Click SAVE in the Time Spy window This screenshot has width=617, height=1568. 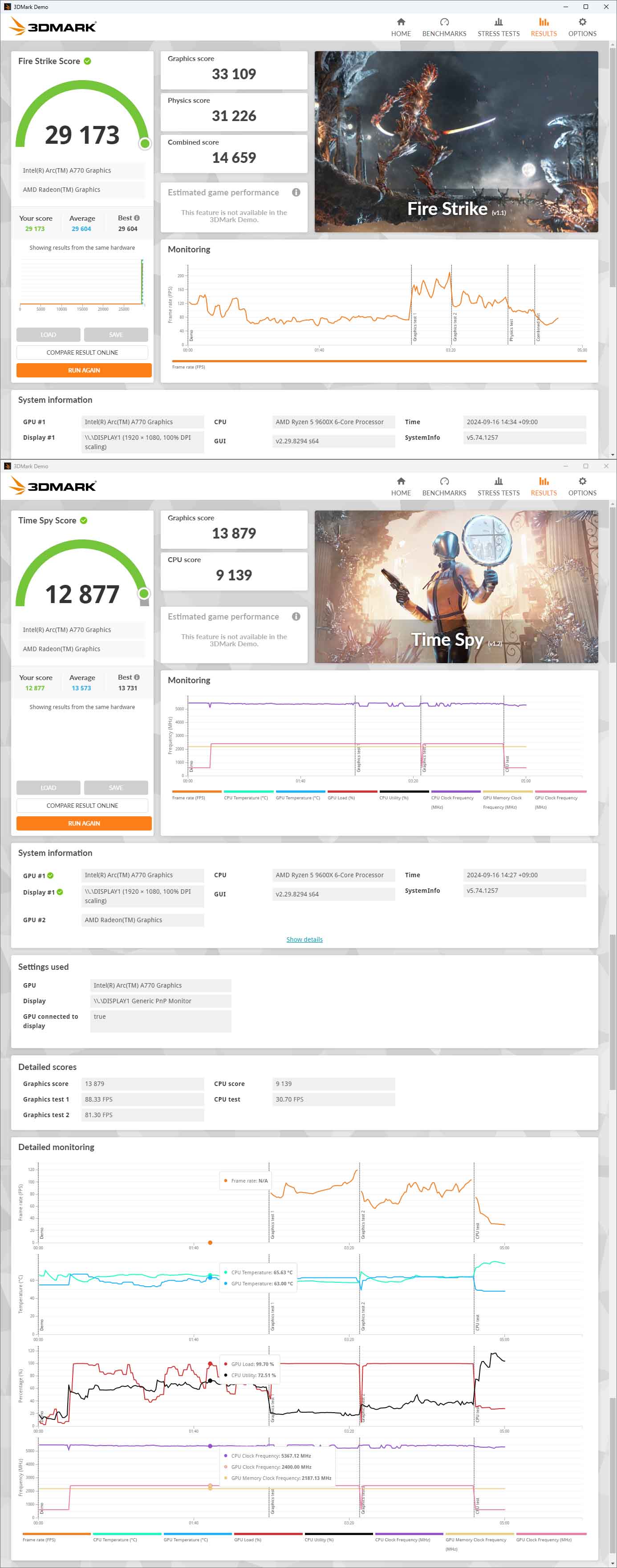[x=116, y=788]
